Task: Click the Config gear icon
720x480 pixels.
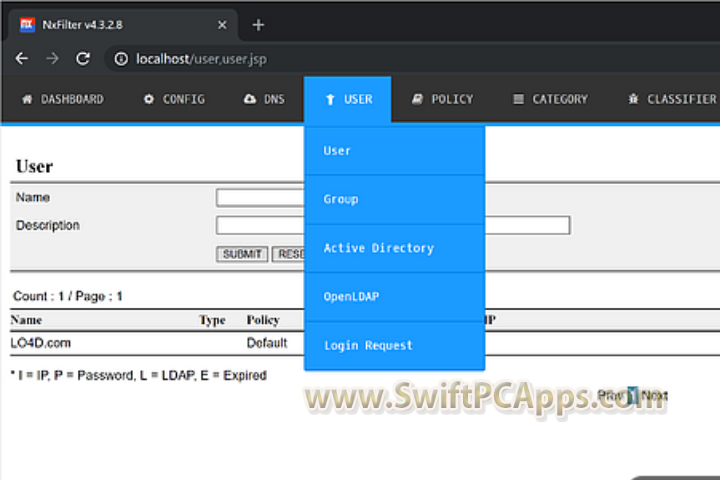Action: [x=149, y=99]
